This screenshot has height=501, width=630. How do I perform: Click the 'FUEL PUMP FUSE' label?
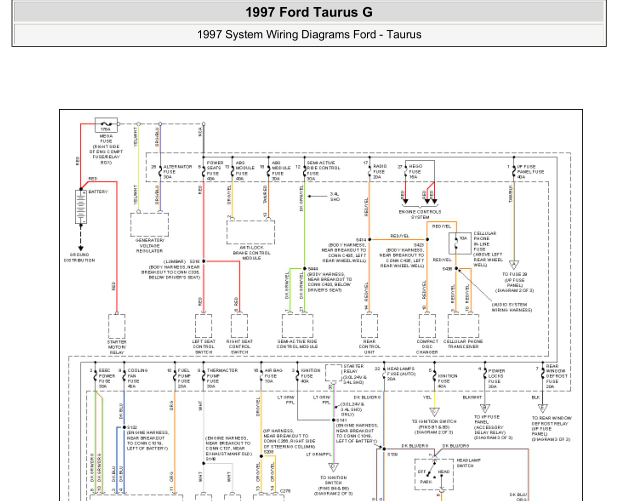[x=184, y=378]
